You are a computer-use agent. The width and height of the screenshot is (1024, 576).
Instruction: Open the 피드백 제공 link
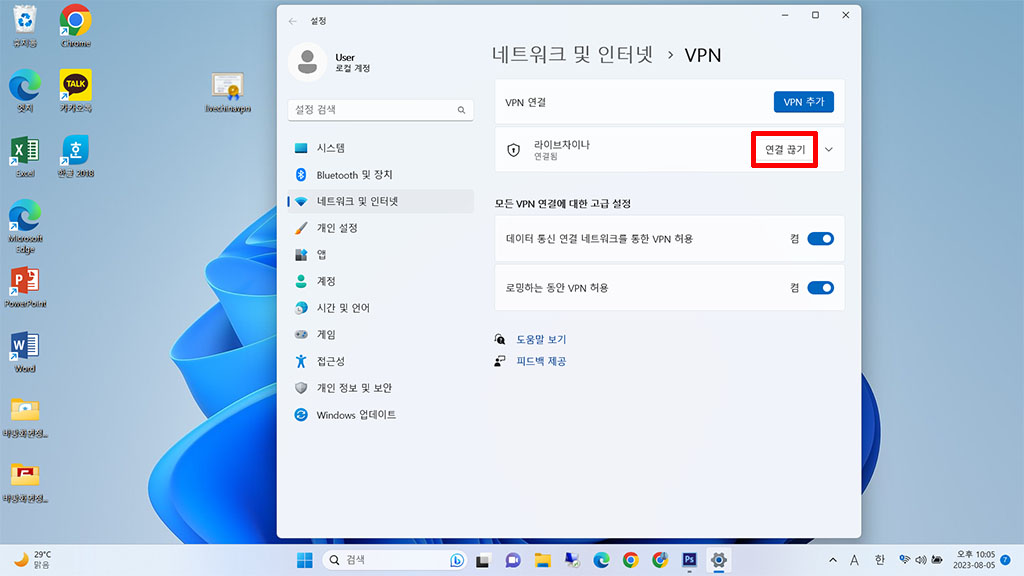tap(541, 361)
